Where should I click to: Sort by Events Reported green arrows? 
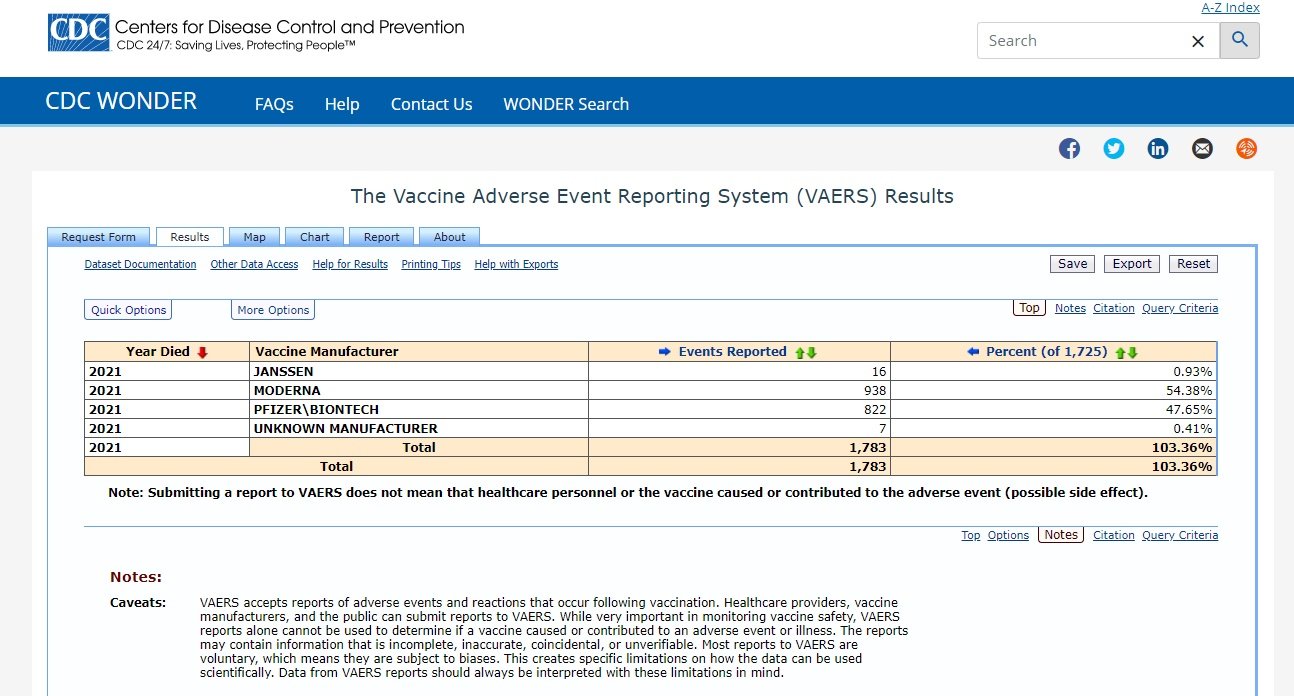805,352
